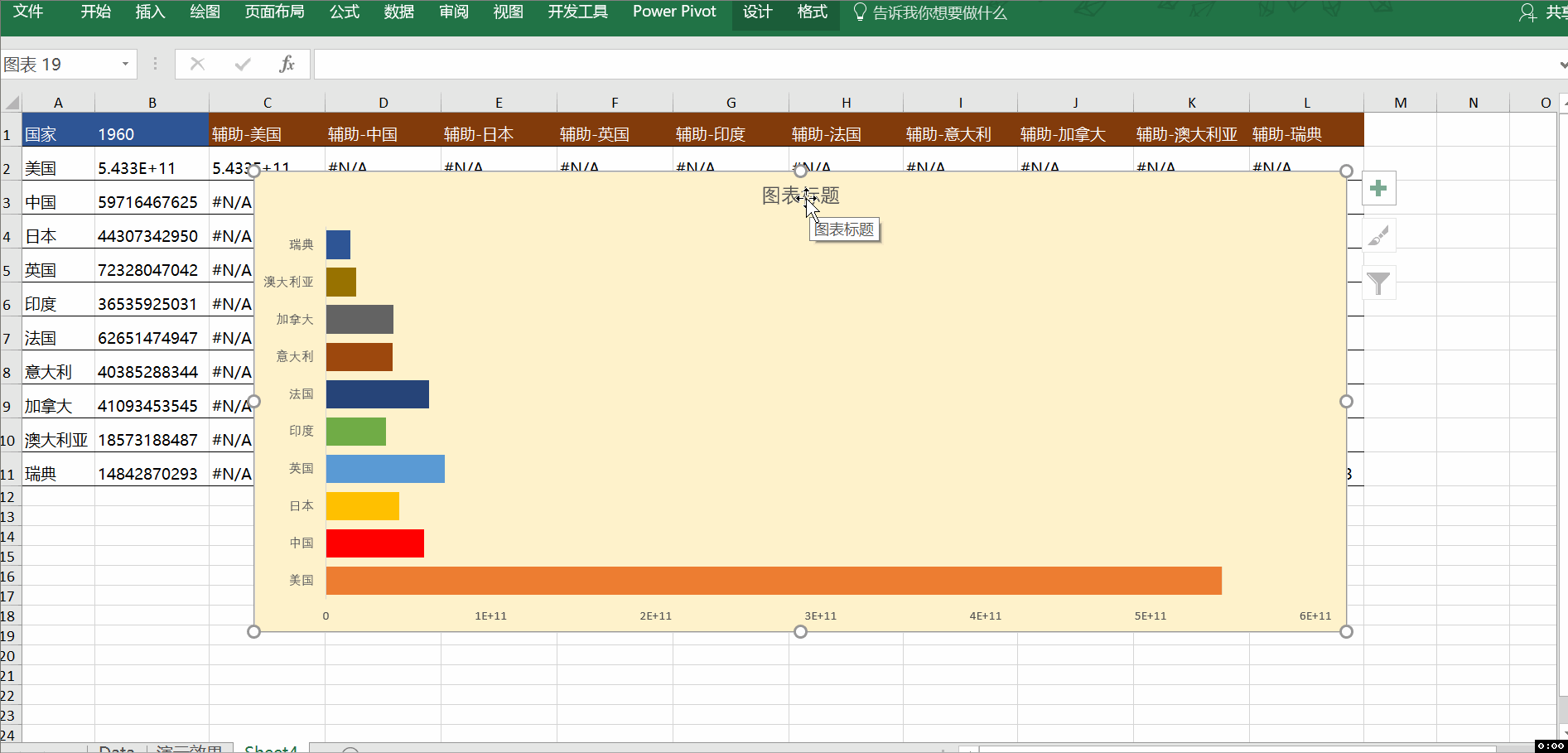Click the 共享 button in the title bar
Image resolution: width=1568 pixels, height=753 pixels.
click(x=1554, y=12)
